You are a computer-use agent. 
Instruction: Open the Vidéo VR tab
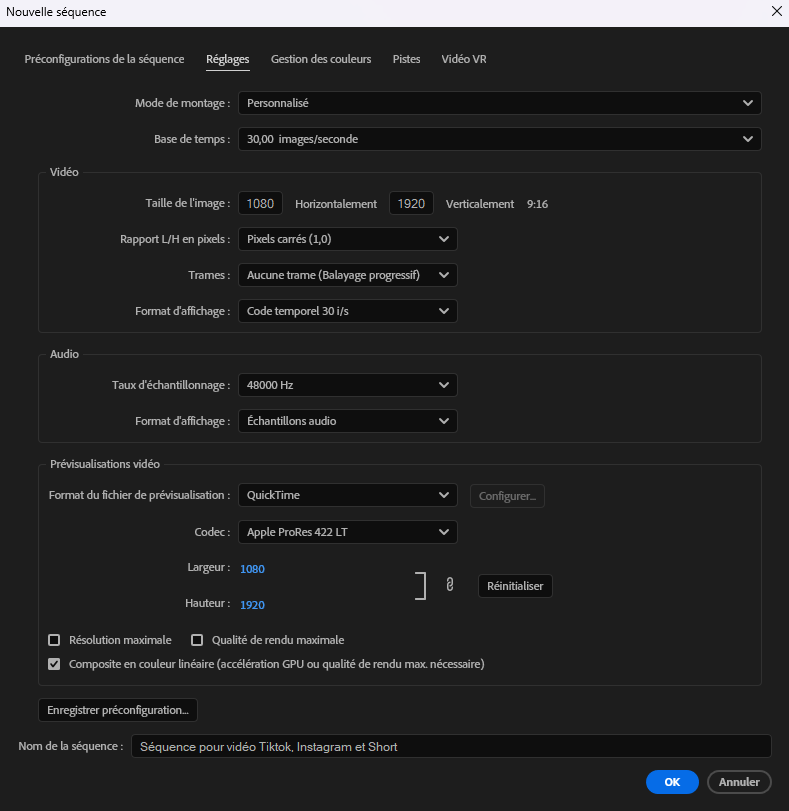click(x=464, y=59)
